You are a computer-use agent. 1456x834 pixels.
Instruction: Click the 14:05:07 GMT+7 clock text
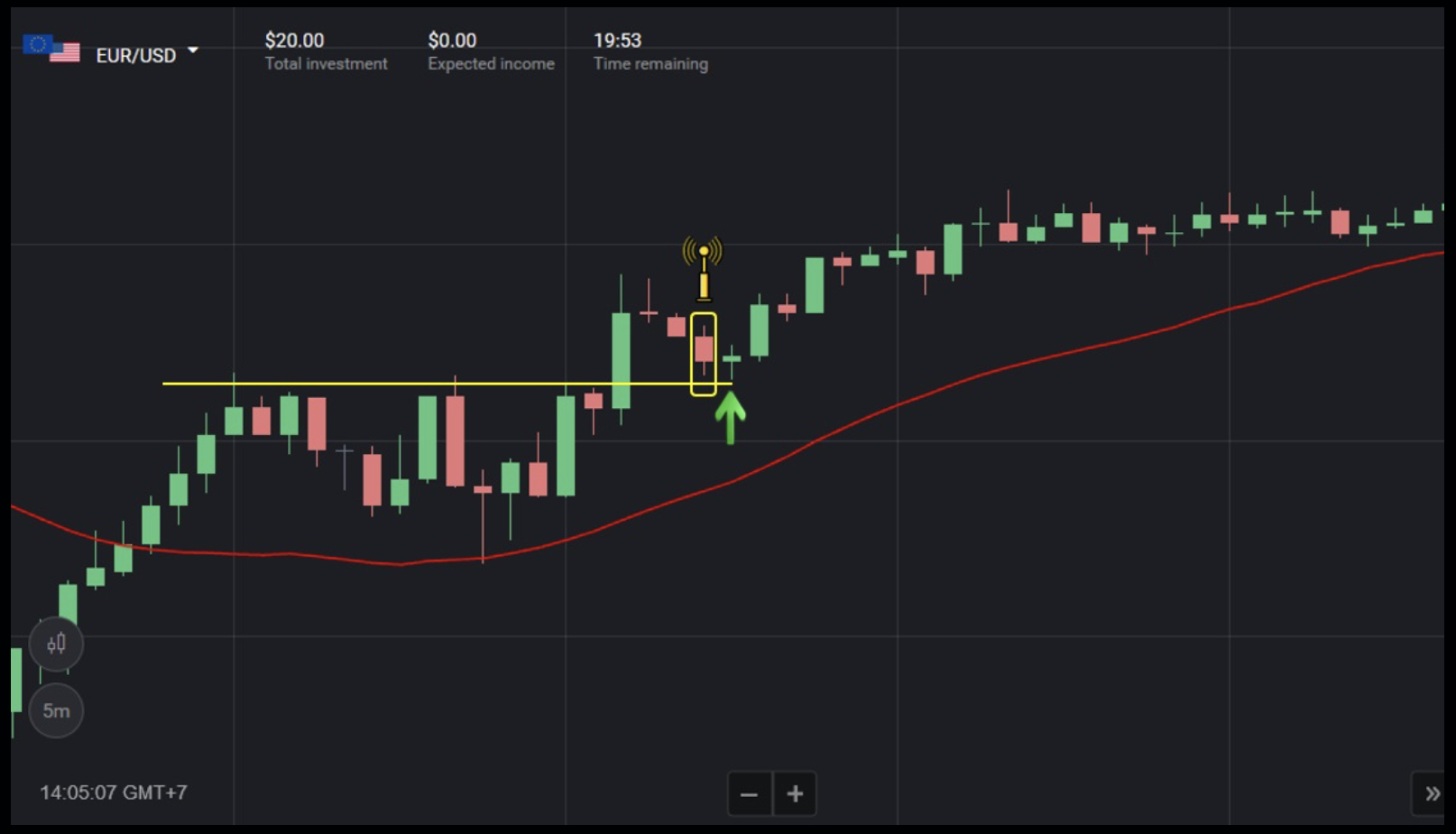click(114, 792)
